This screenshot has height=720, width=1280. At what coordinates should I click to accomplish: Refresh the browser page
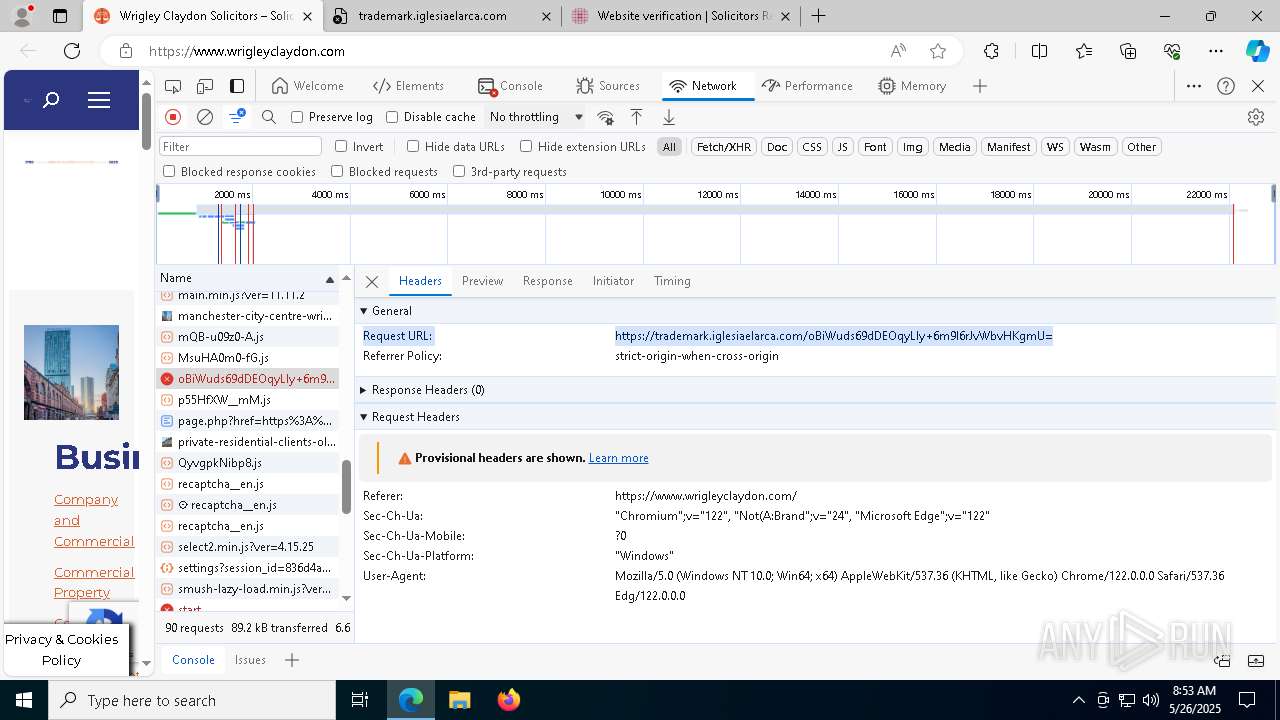(x=72, y=51)
